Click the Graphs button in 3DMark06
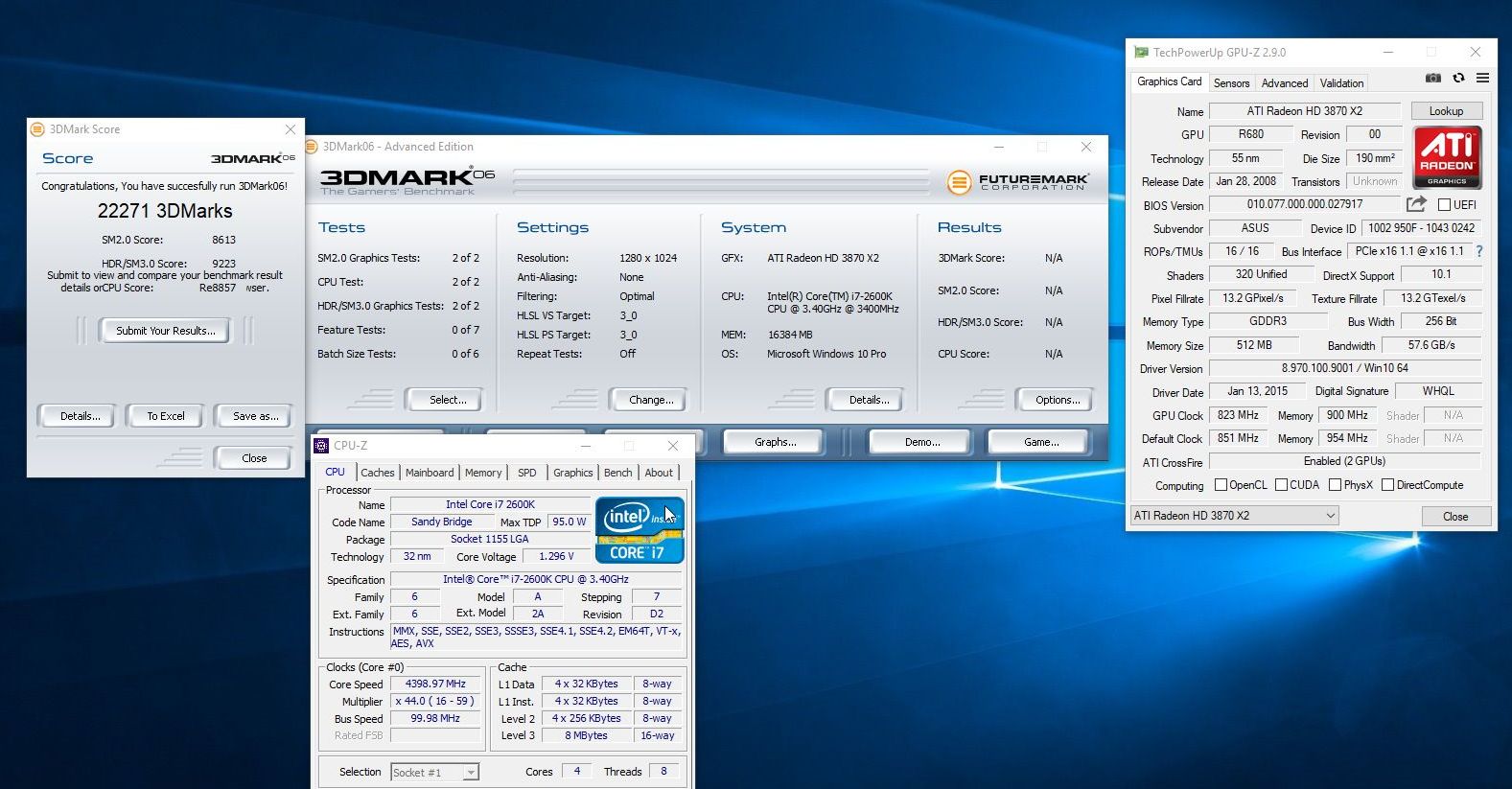 pyautogui.click(x=775, y=442)
